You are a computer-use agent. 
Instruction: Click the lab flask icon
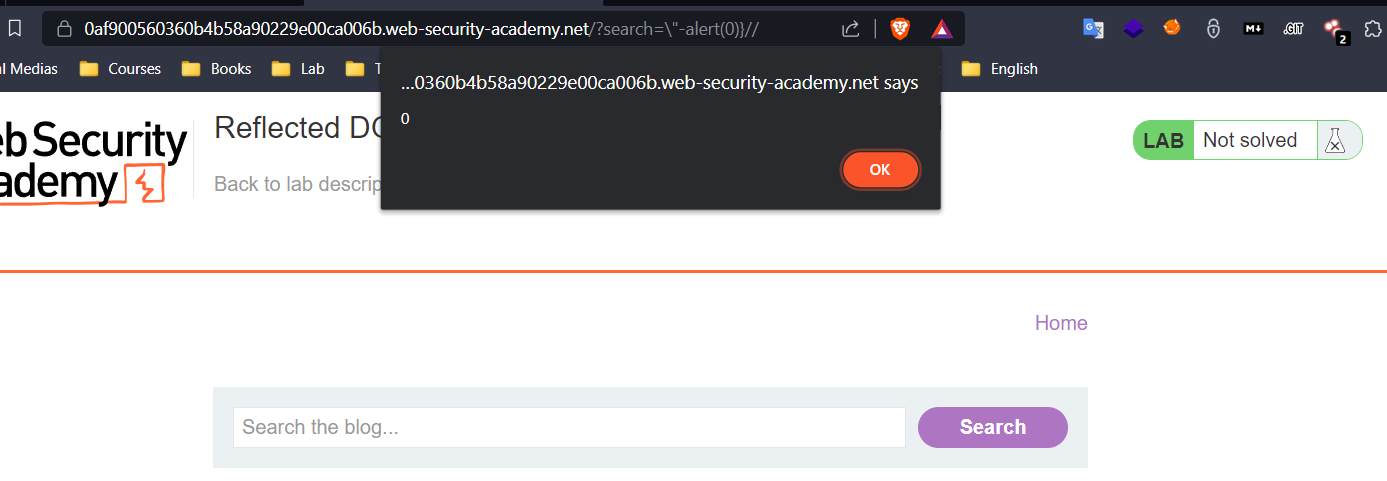tap(1334, 141)
